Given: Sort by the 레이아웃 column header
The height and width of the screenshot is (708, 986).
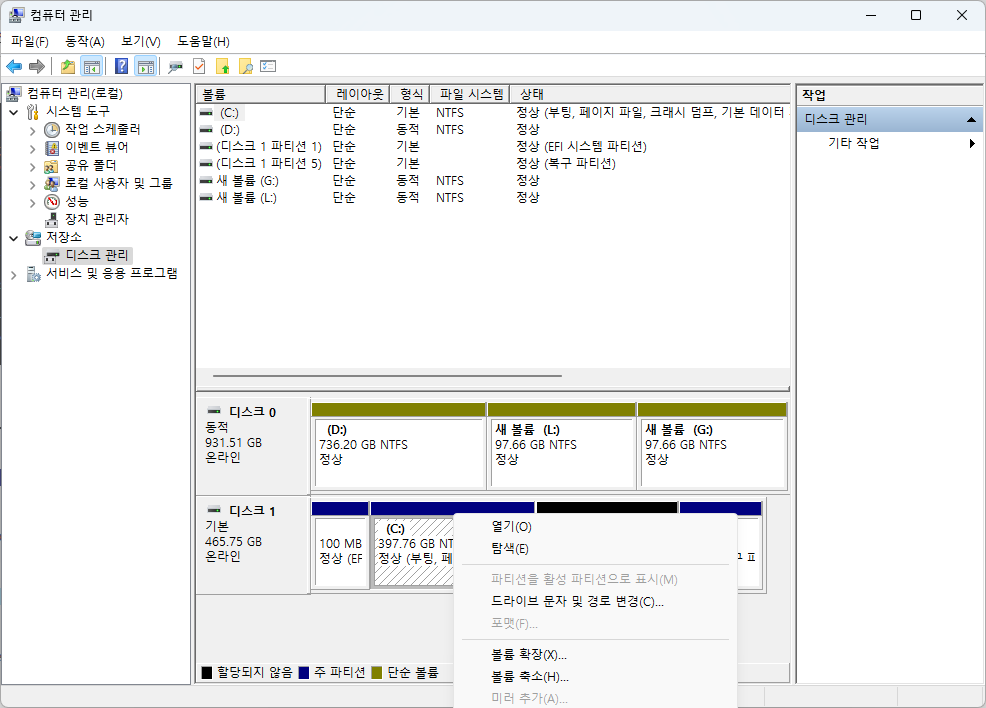Looking at the screenshot, I should point(357,94).
